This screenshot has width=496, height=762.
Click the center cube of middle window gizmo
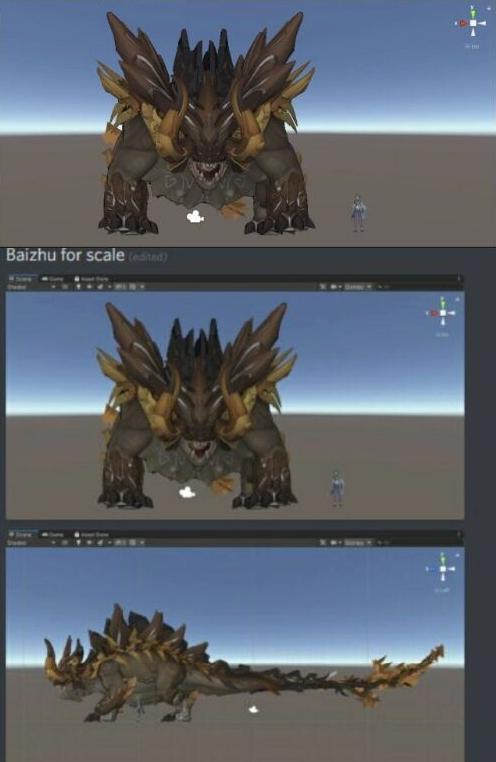click(443, 313)
